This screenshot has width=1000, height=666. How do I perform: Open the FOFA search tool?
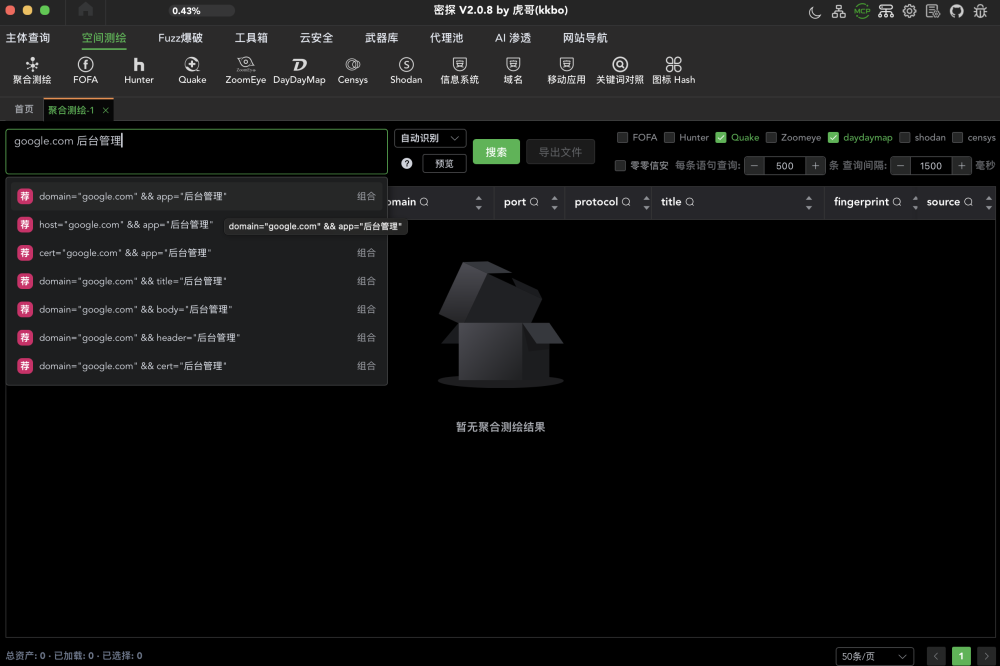click(x=85, y=71)
